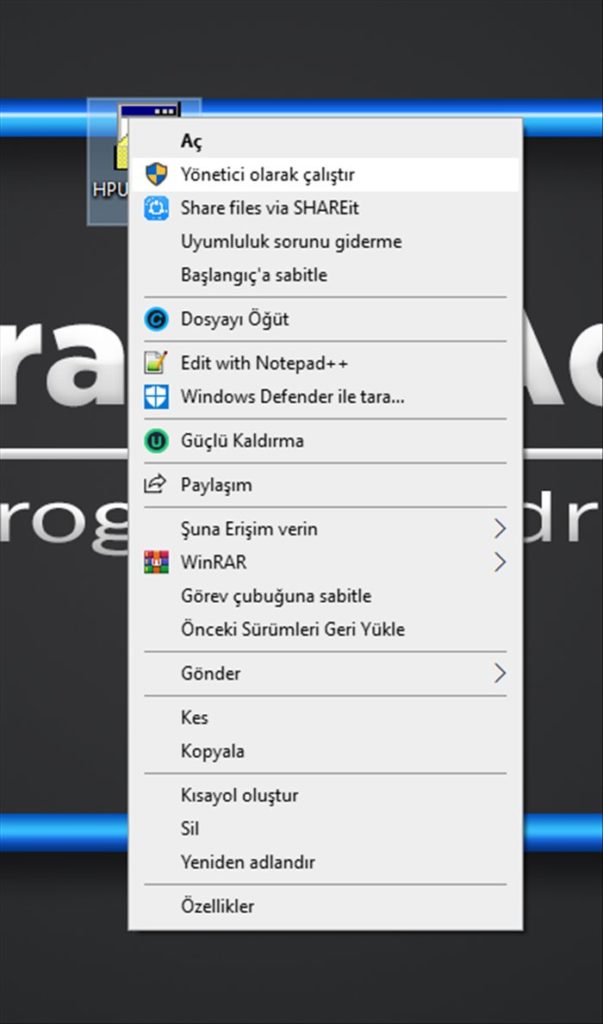
Task: Select Önceki Sürümleri Geri Yükle
Action: [x=325, y=630]
